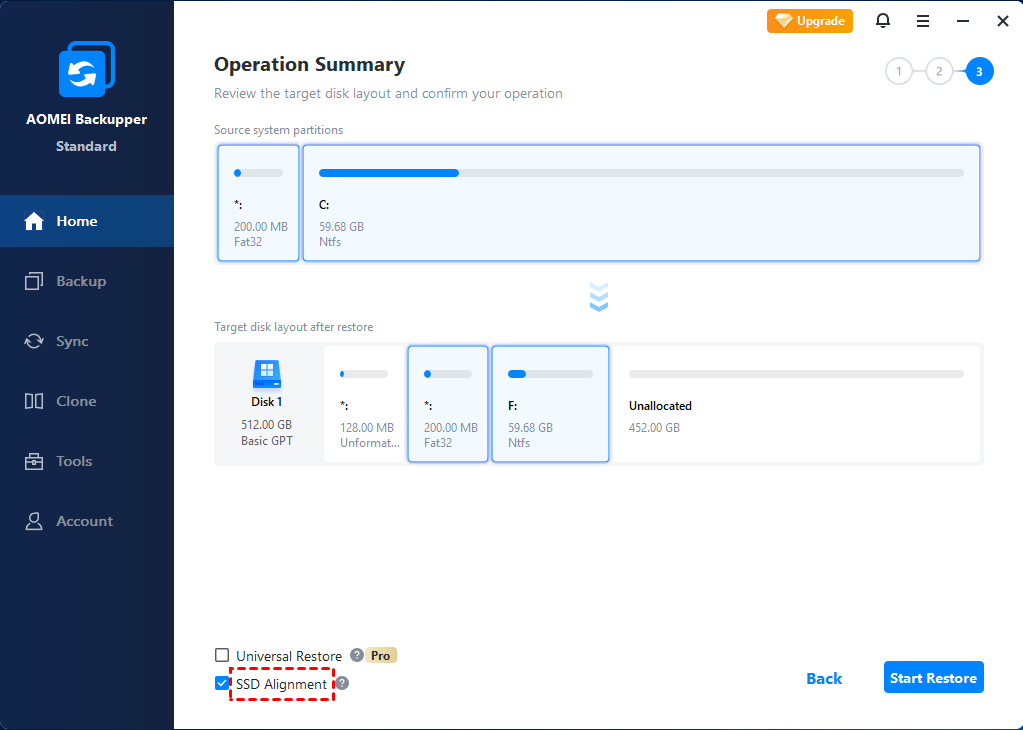The width and height of the screenshot is (1023, 730).
Task: Select the 452.00 GB Unallocated space
Action: [x=797, y=404]
